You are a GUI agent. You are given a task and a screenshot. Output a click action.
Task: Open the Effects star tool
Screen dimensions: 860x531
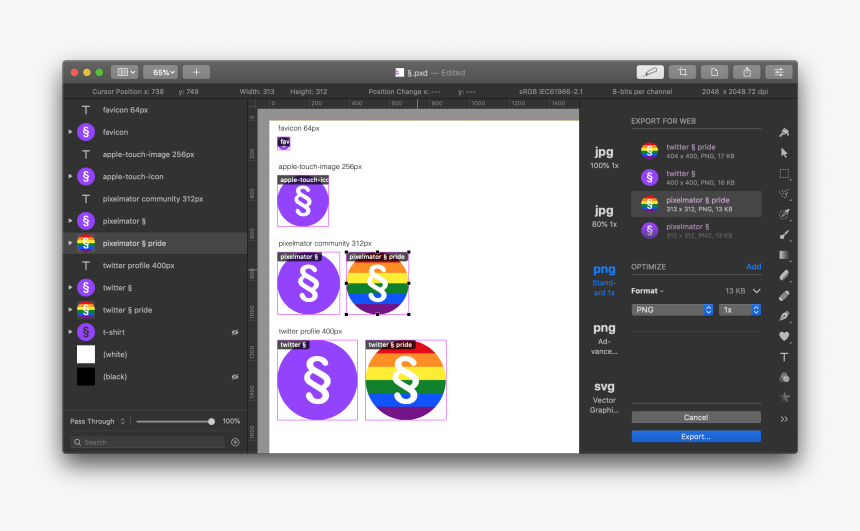784,397
